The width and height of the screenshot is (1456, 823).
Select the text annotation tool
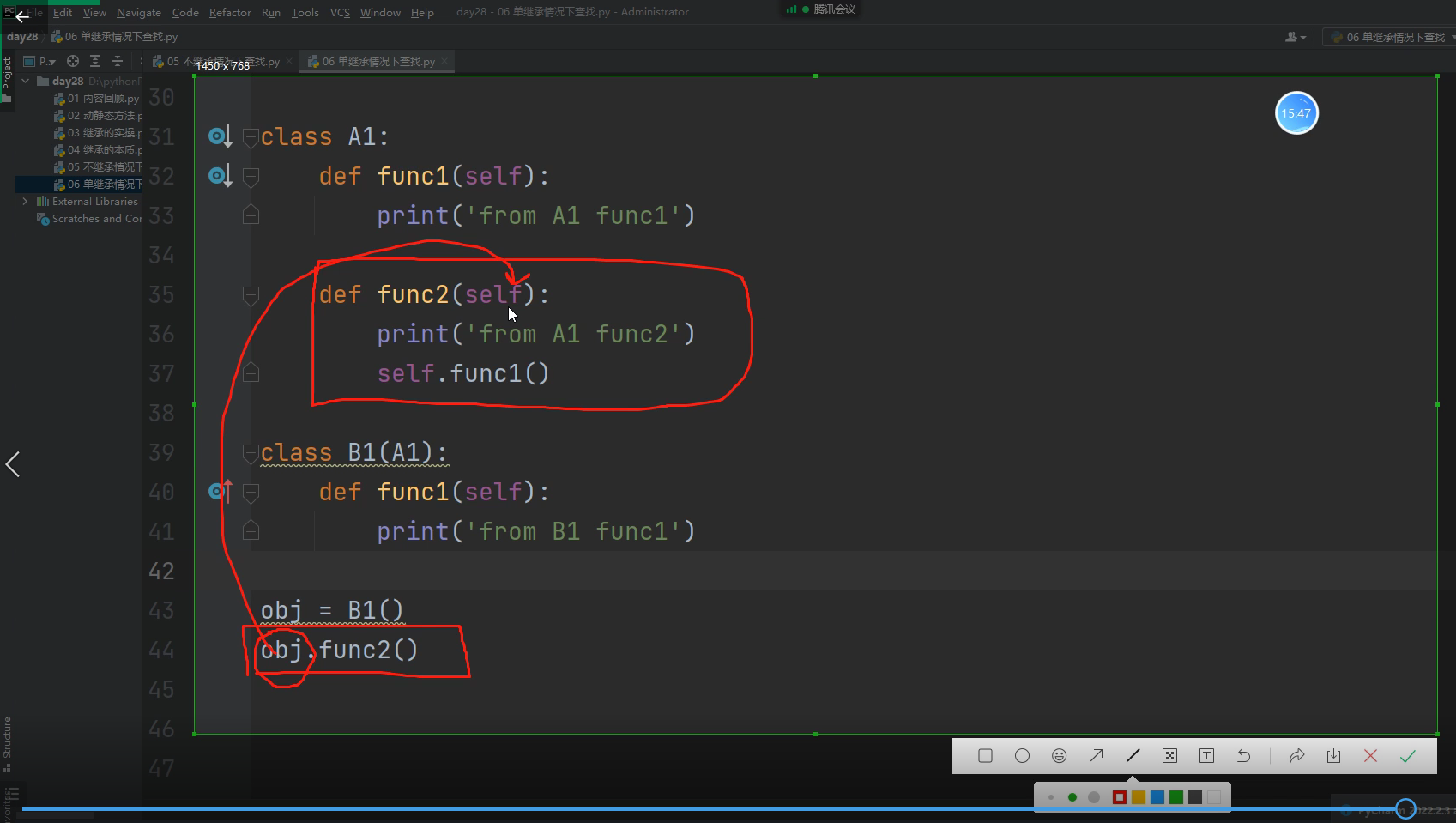[x=1206, y=756]
